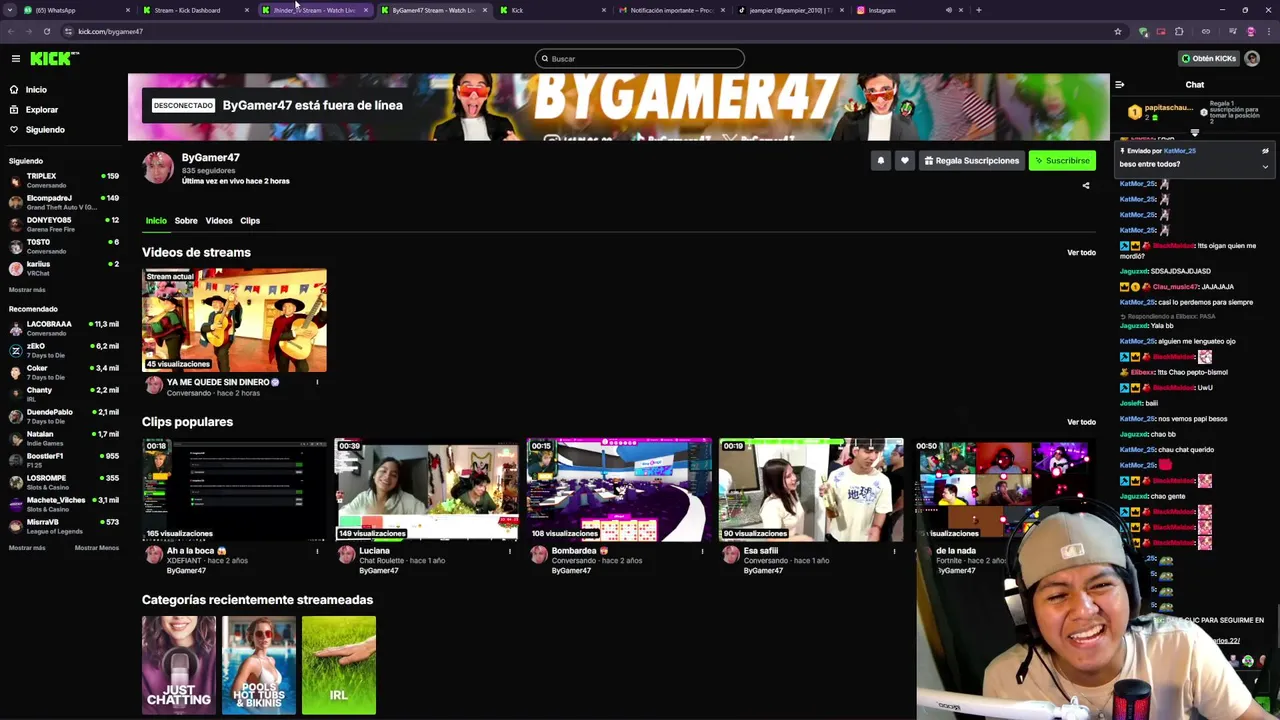
Task: Open options menu for Bombardea clip
Action: click(702, 551)
